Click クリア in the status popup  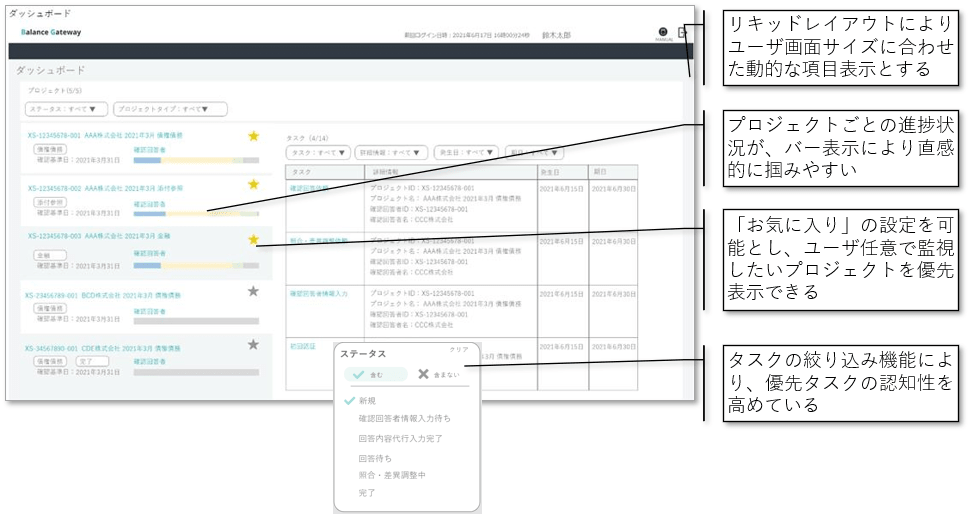coord(458,350)
